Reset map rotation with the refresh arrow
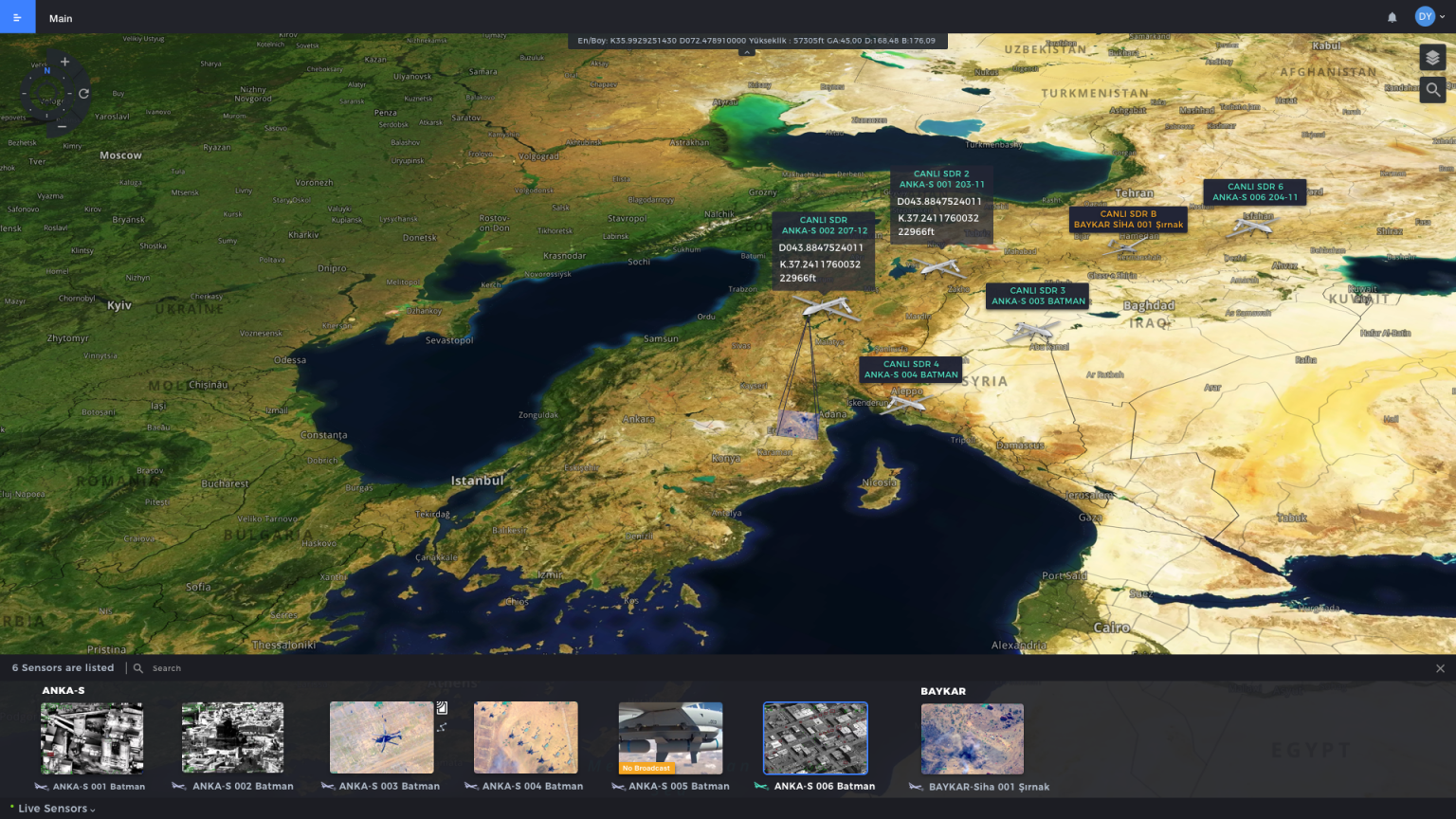 (84, 93)
